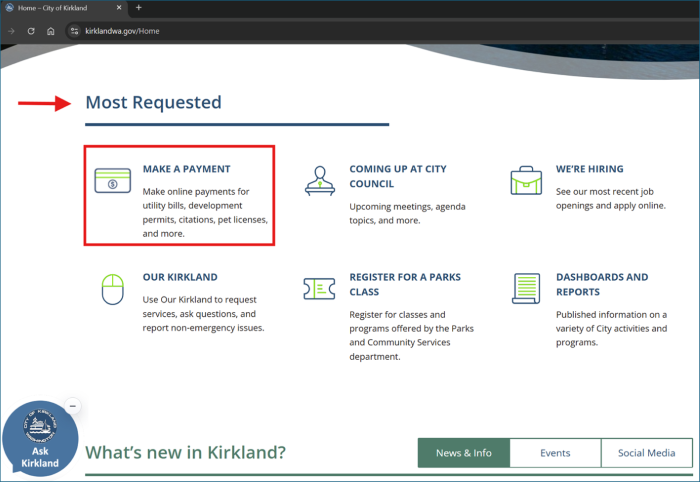Open the We're Hiring link
700x482 pixels.
coord(589,169)
